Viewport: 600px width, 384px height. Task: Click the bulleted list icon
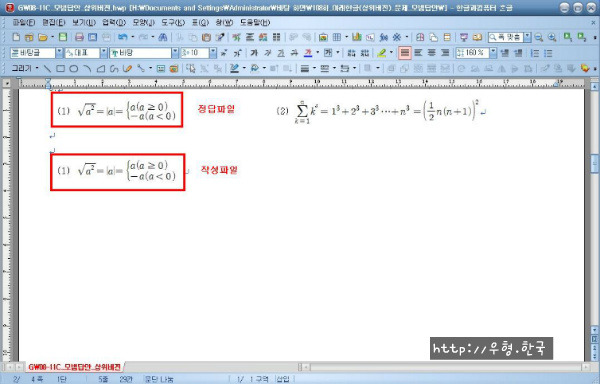click(x=548, y=53)
